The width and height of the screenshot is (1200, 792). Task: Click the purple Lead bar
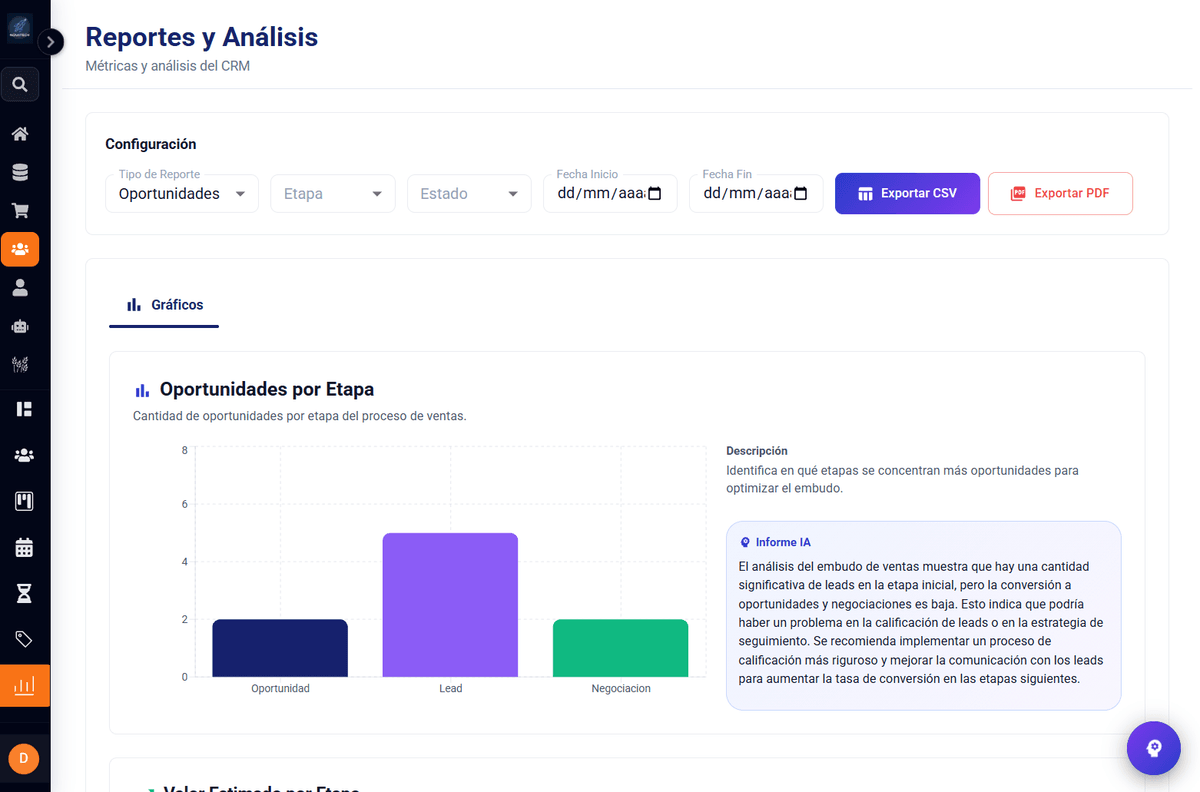[450, 605]
